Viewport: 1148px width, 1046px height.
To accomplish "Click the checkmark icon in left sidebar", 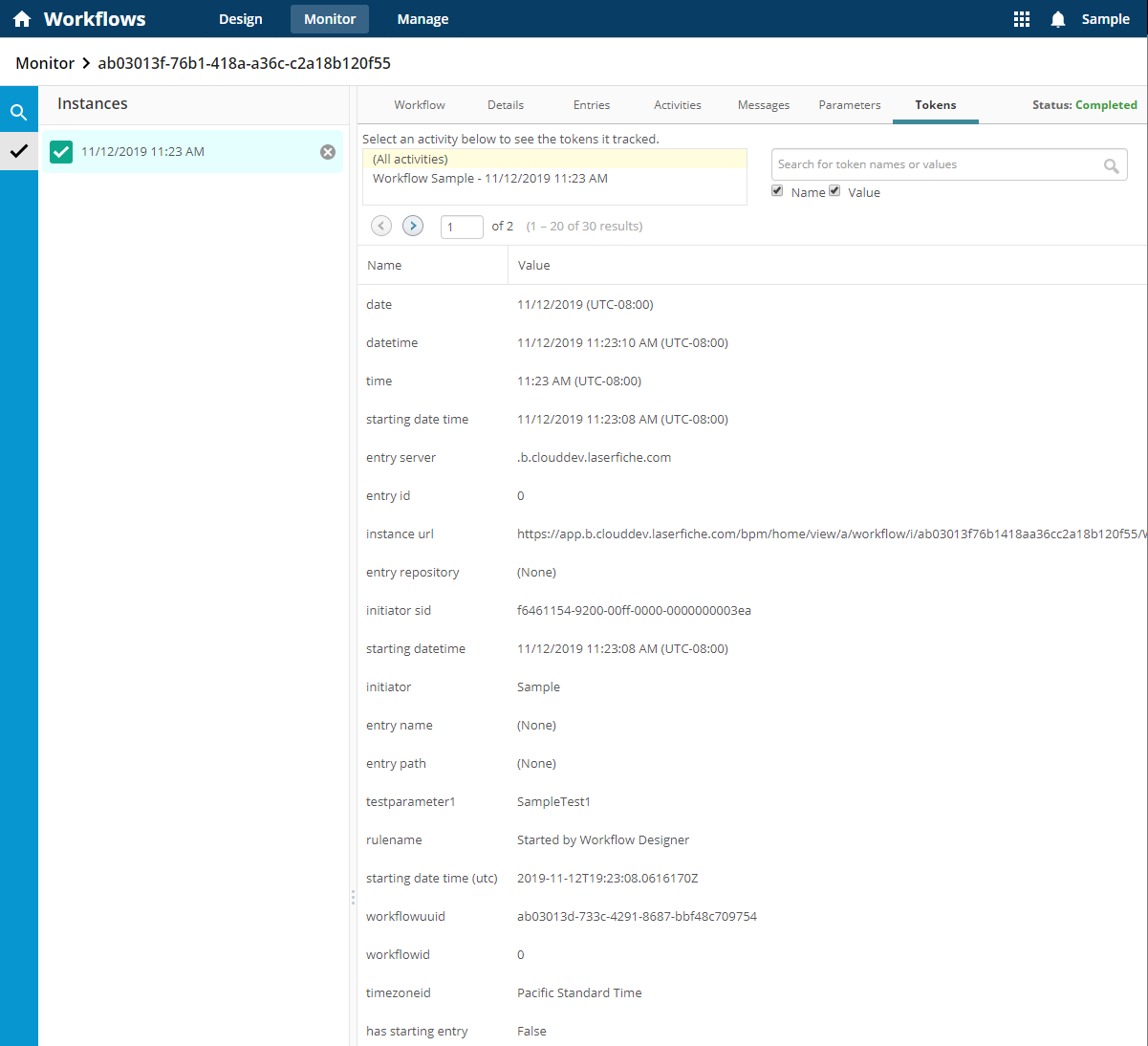I will (x=18, y=151).
